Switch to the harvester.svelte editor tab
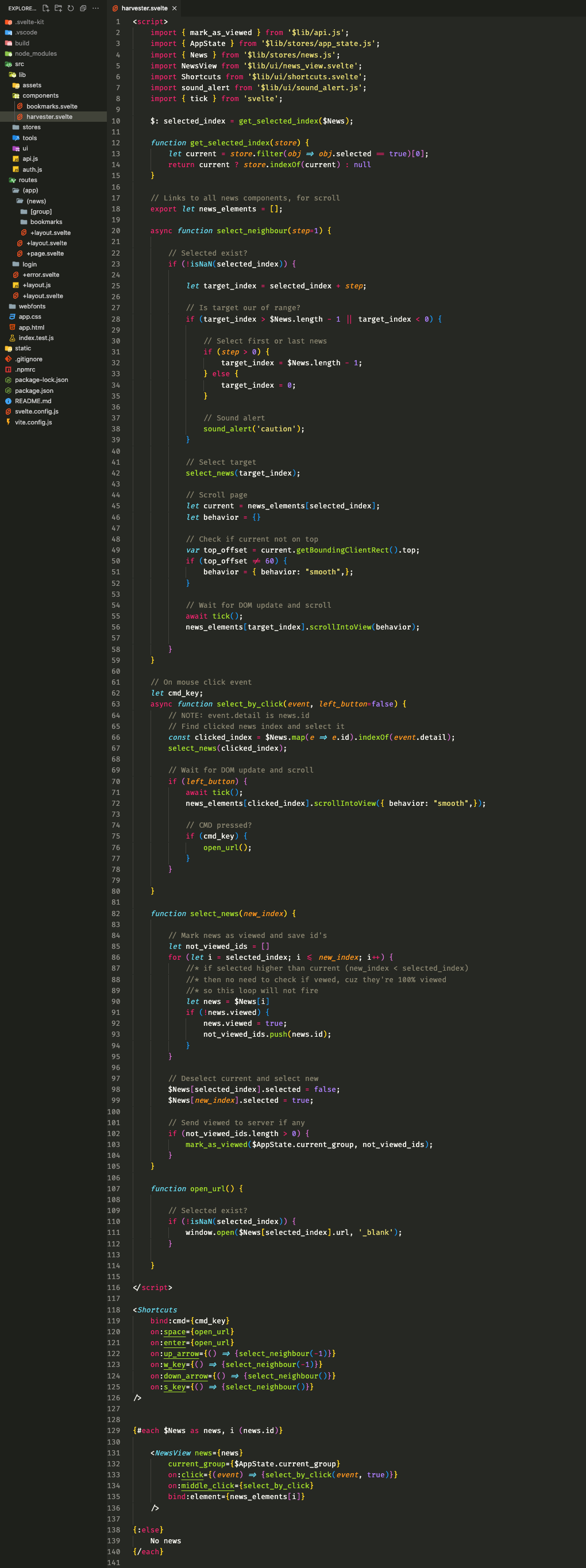586x1568 pixels. click(144, 8)
